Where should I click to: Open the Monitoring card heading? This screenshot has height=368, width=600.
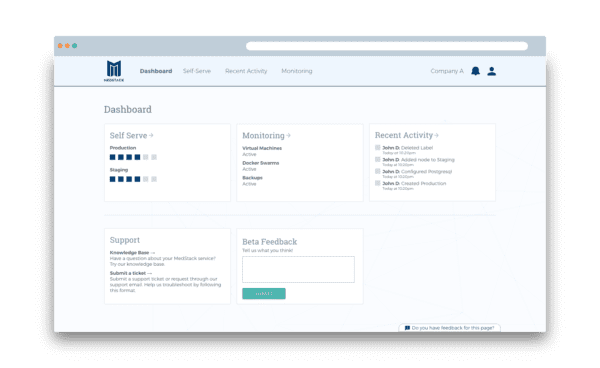click(x=263, y=135)
